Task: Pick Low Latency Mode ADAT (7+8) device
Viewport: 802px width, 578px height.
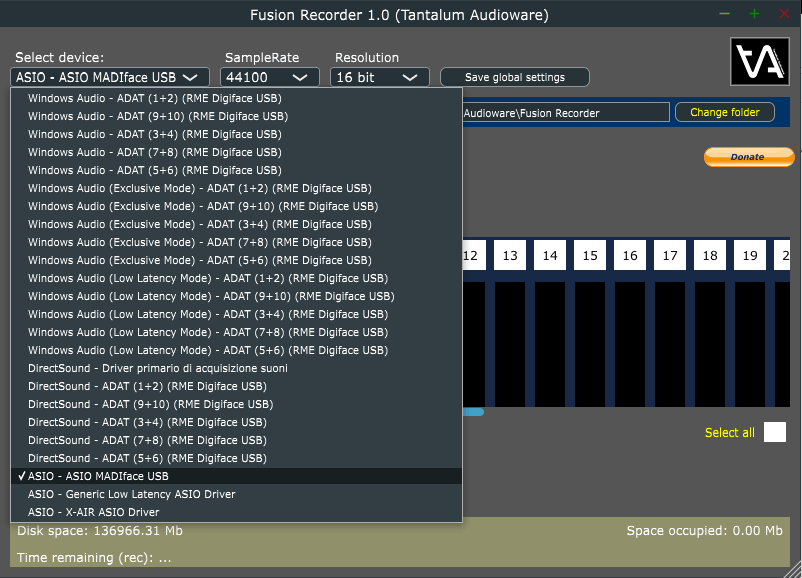Action: point(236,332)
